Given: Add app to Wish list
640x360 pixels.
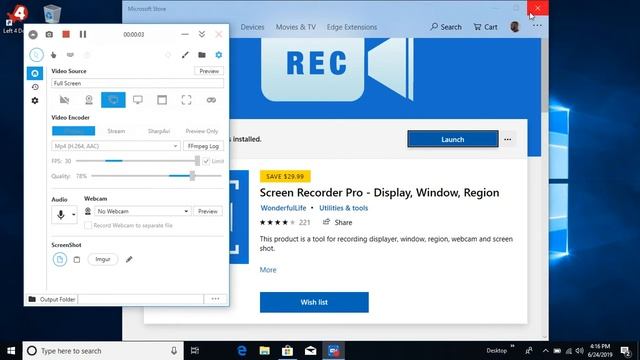Looking at the screenshot, I should click(x=314, y=302).
